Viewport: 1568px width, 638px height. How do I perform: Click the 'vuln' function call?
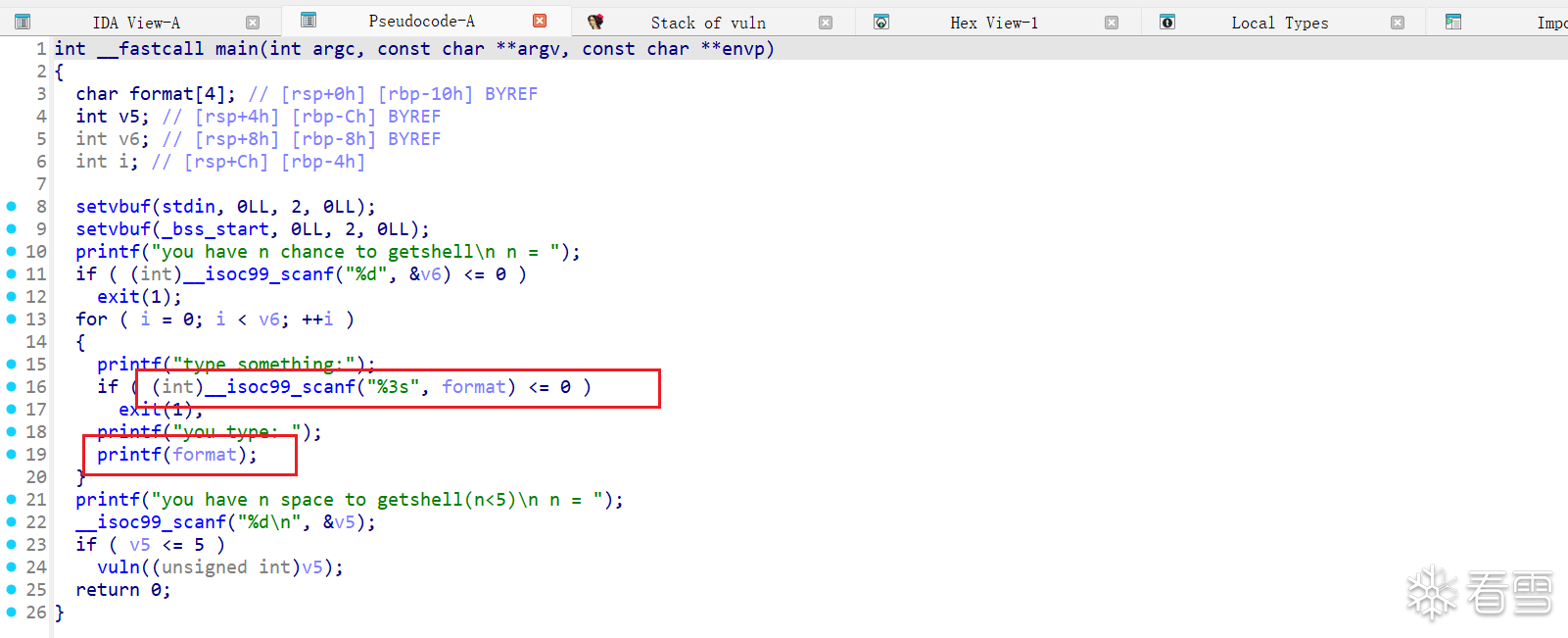click(119, 567)
